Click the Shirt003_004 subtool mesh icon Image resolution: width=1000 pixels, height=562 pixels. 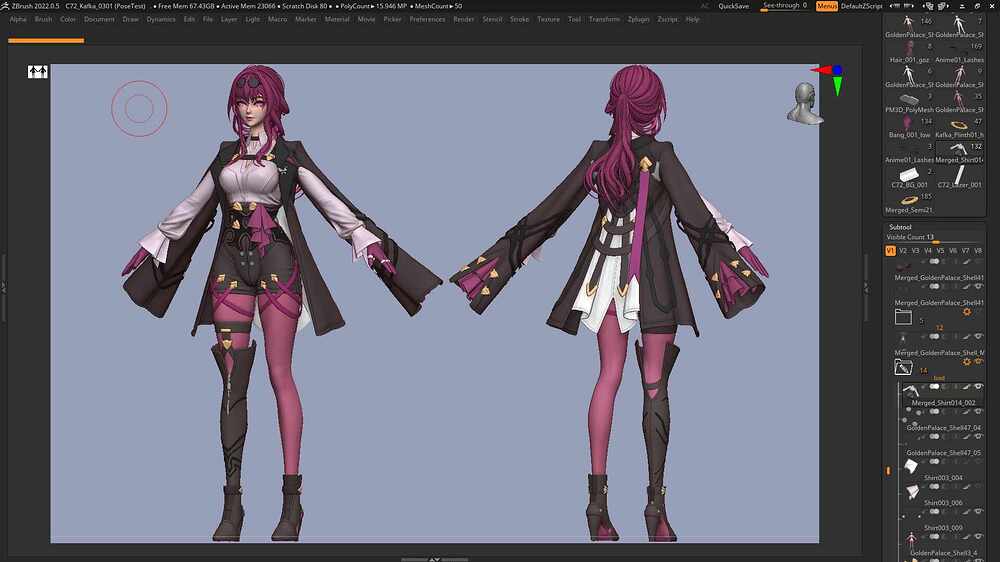(911, 466)
